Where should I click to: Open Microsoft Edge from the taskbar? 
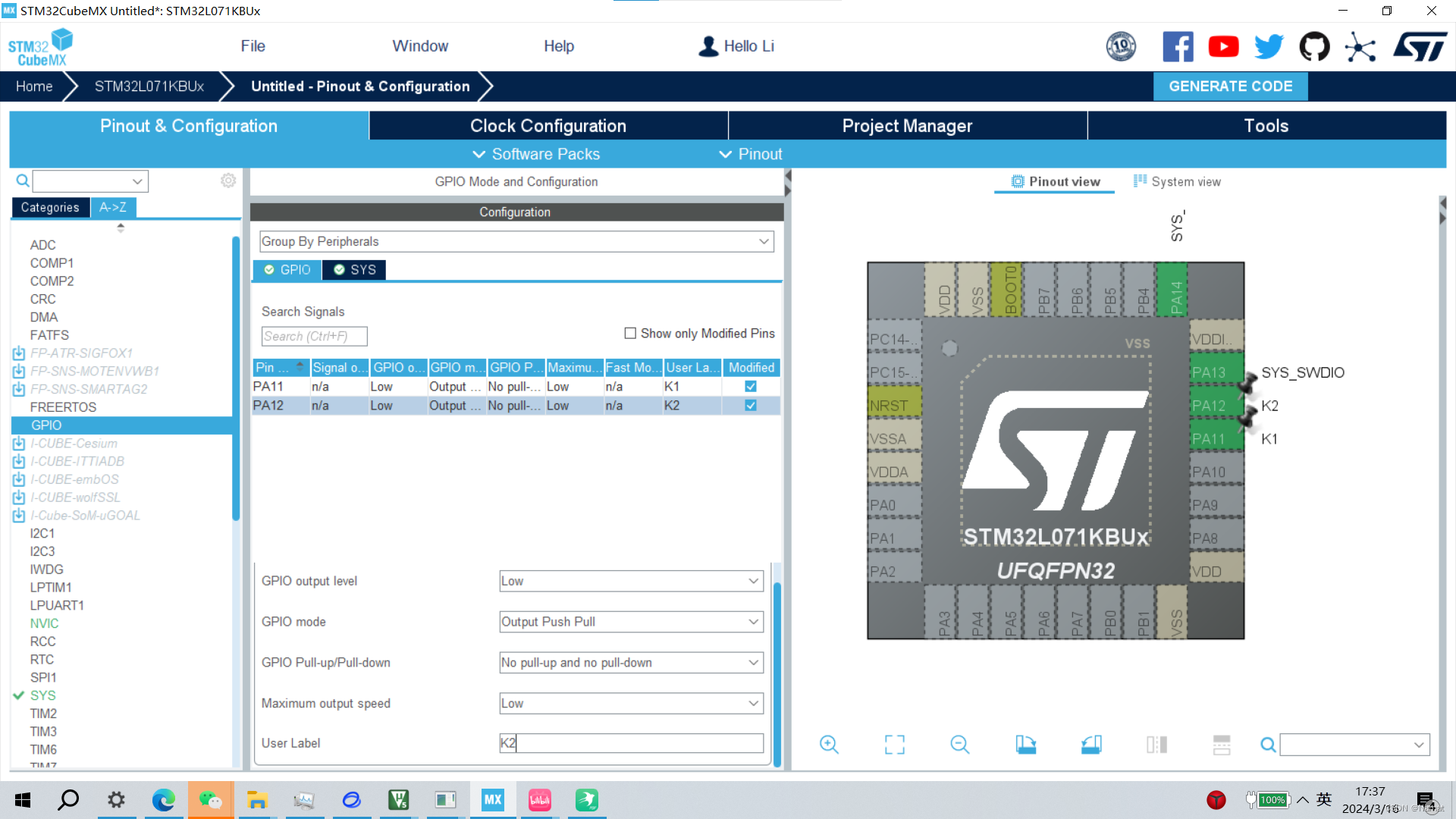[163, 800]
